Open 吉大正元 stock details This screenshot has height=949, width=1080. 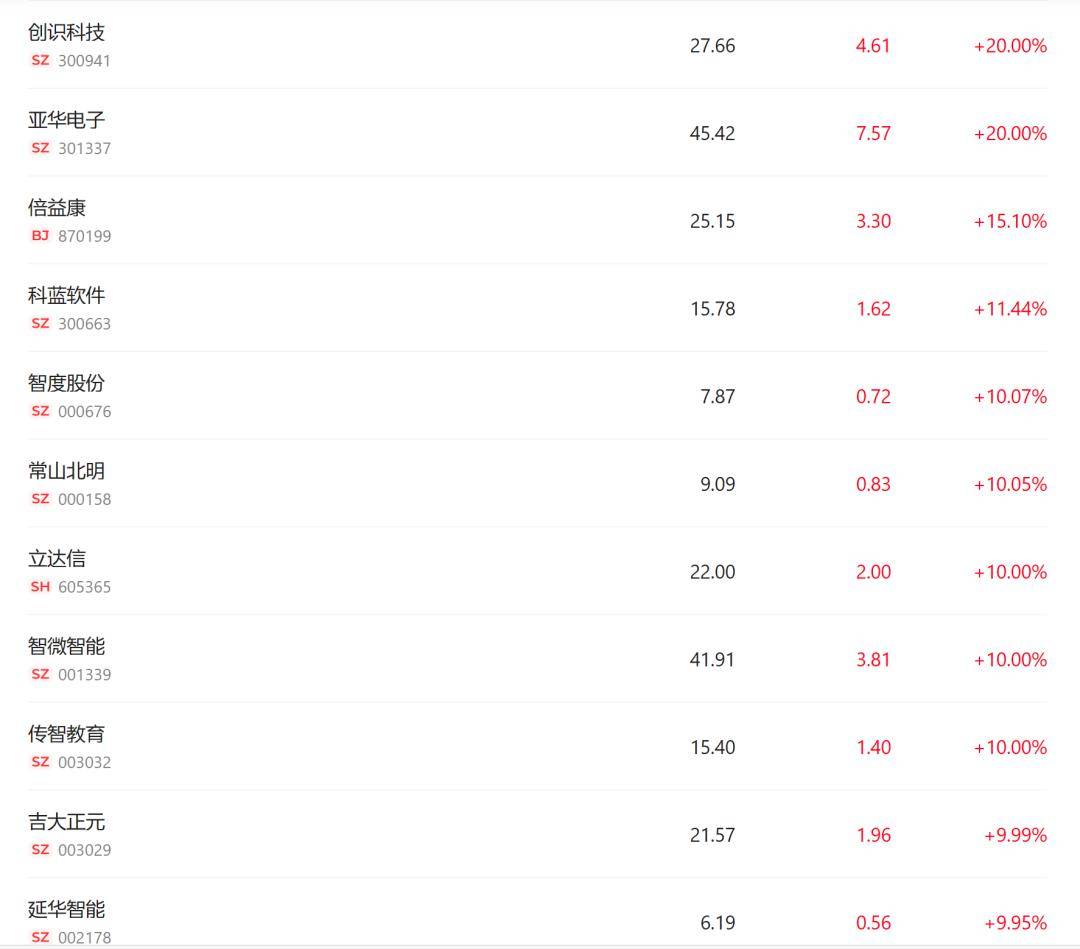click(66, 822)
